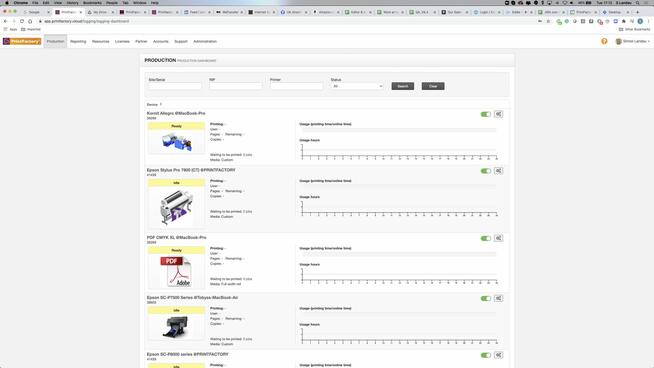Toggle Epson SC-P7500 Series device switch
Viewport: 654px width, 368px height.
pyautogui.click(x=485, y=299)
